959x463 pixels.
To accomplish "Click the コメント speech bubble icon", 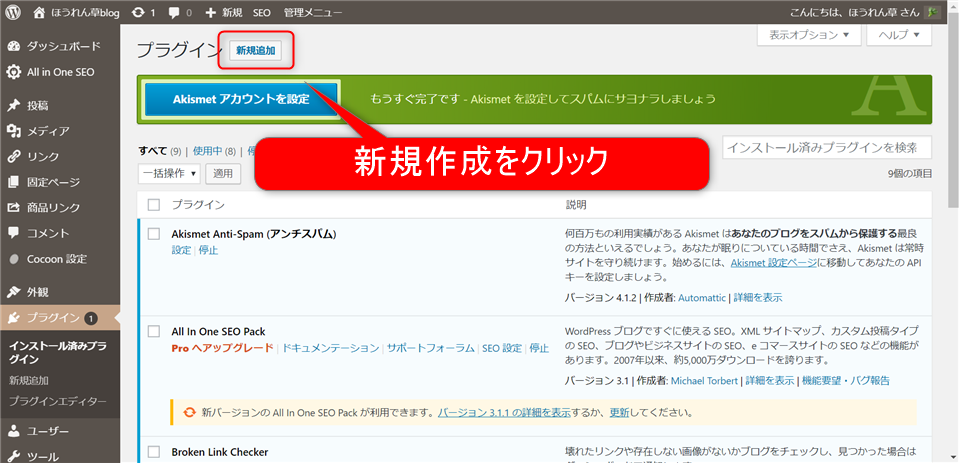I will (x=13, y=233).
